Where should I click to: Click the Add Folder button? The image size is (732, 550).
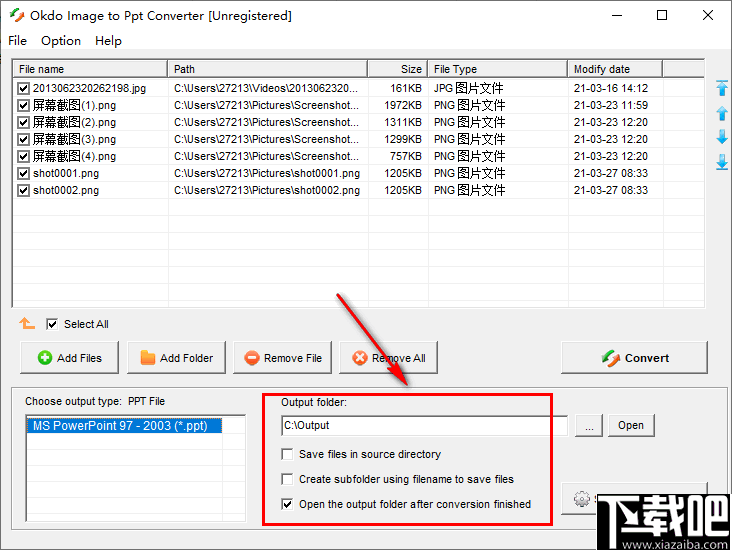[x=176, y=358]
